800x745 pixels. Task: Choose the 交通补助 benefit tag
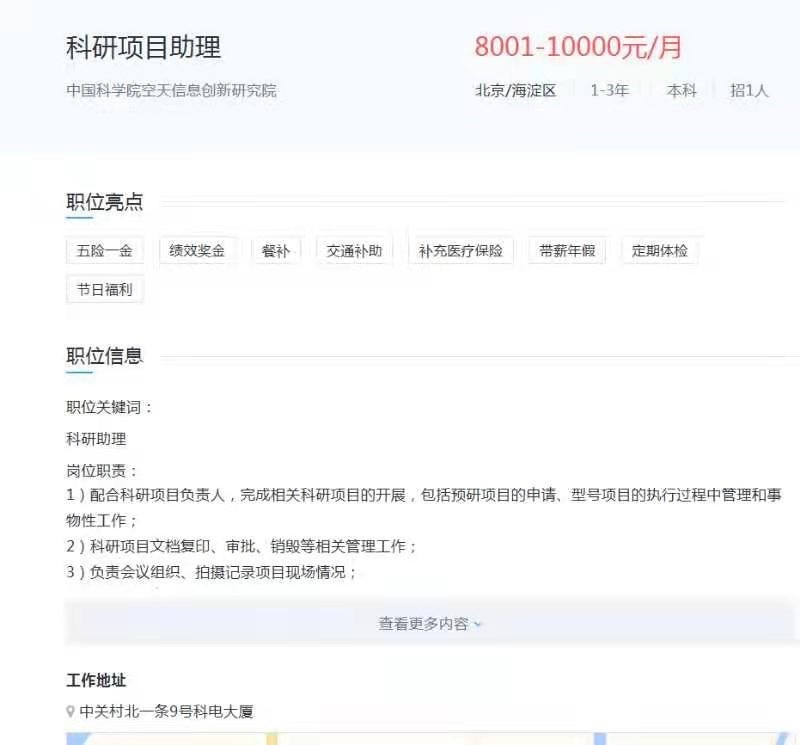click(x=354, y=251)
